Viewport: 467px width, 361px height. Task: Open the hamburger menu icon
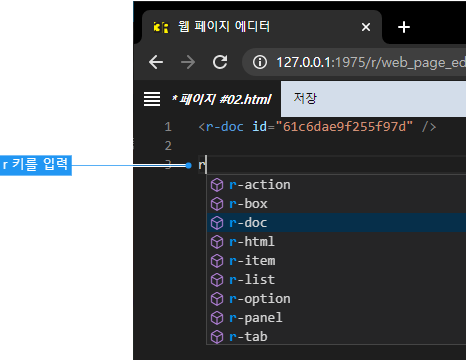pyautogui.click(x=152, y=99)
